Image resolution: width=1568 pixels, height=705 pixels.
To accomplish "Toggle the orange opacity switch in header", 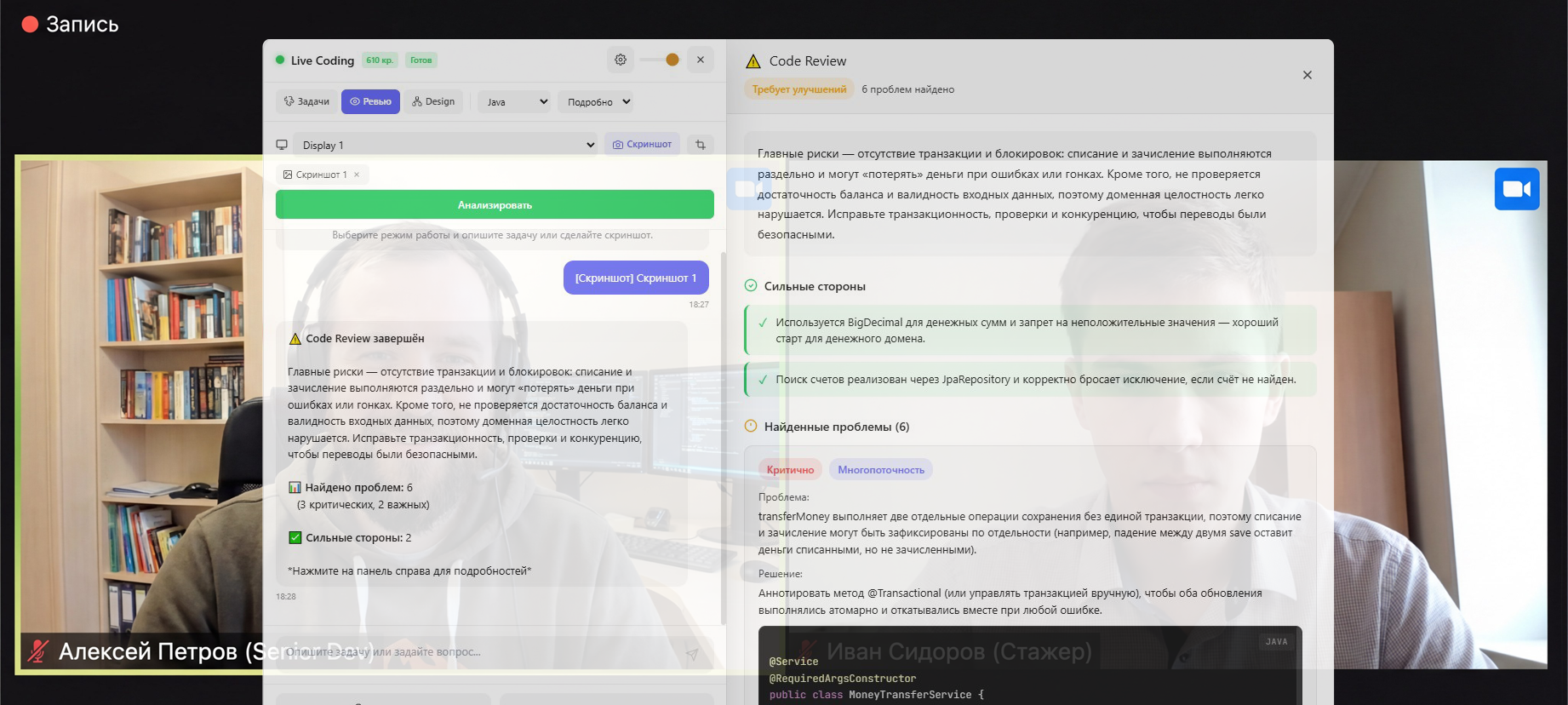I will tap(660, 60).
